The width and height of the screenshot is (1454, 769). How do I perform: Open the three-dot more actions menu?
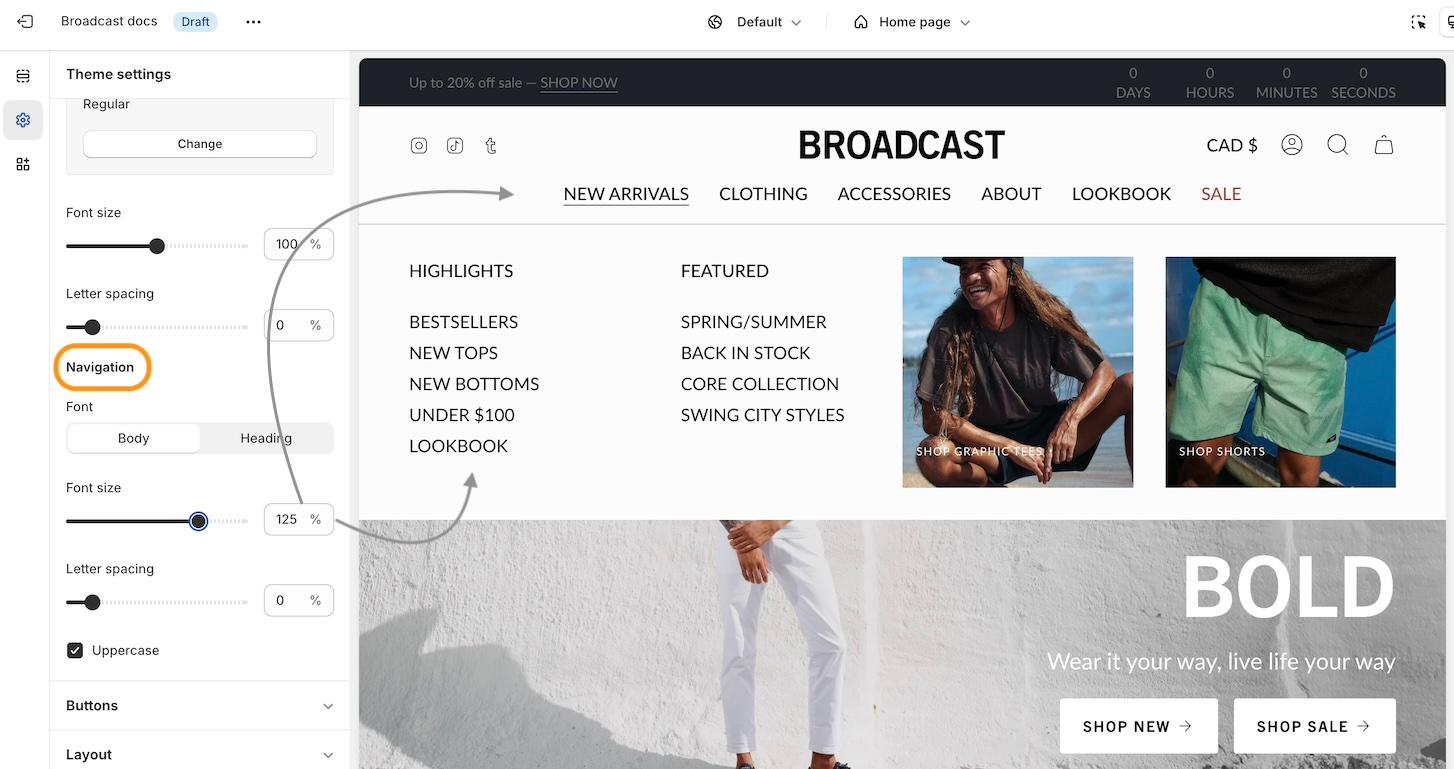coord(253,22)
